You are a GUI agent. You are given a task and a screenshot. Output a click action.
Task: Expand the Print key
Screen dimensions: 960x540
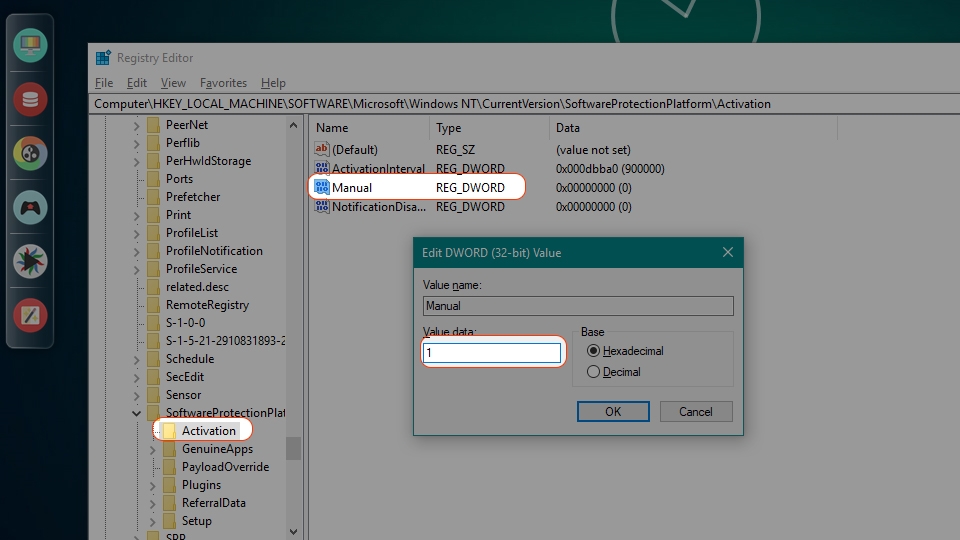[x=137, y=216]
